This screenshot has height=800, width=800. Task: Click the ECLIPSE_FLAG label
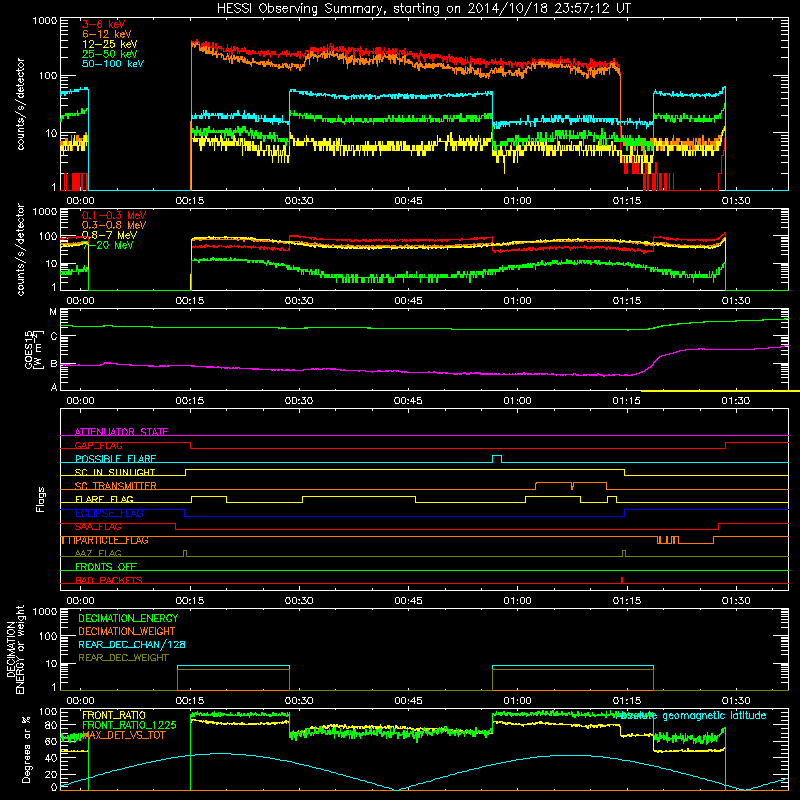click(109, 513)
